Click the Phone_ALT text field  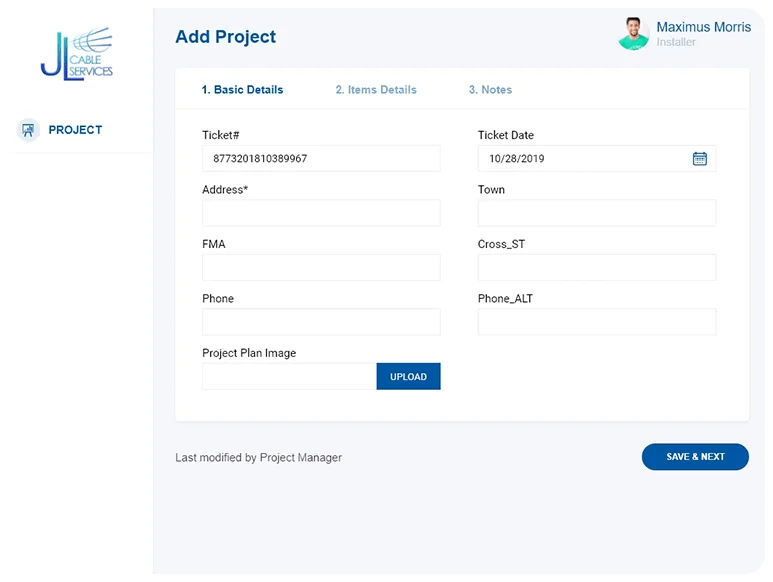597,322
